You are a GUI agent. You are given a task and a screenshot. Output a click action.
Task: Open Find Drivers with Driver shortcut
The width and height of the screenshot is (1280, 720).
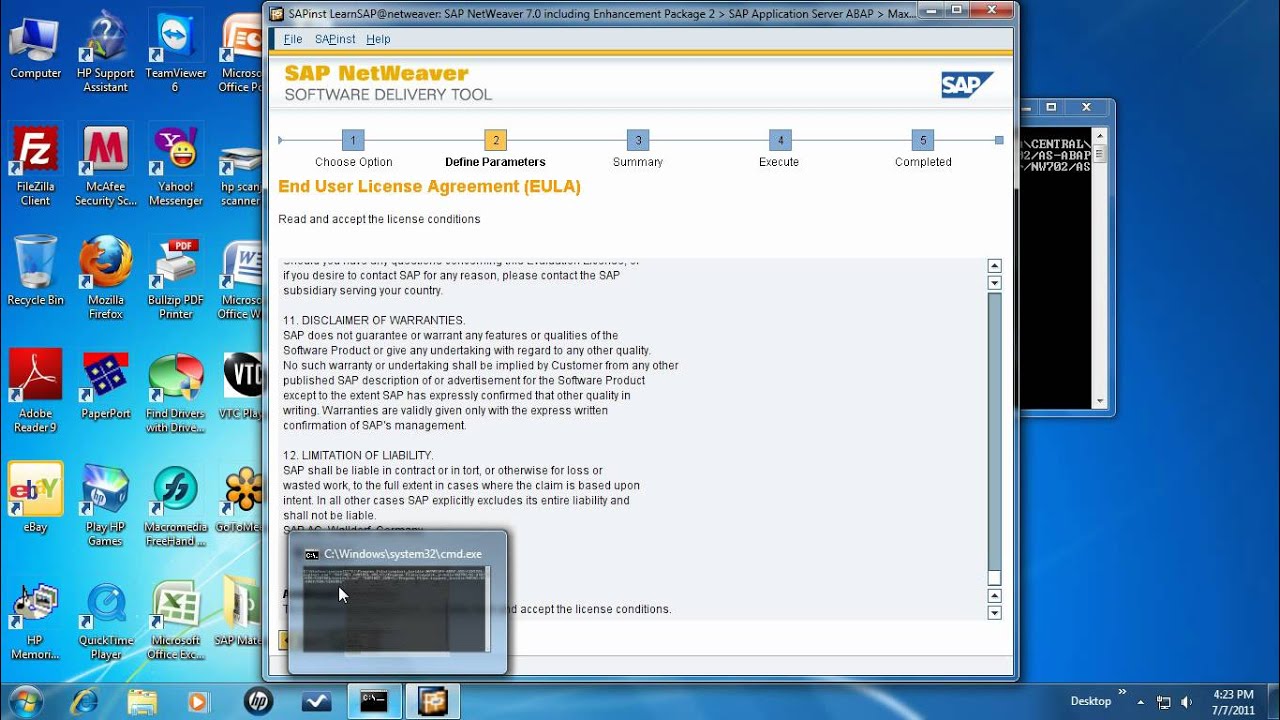click(175, 392)
